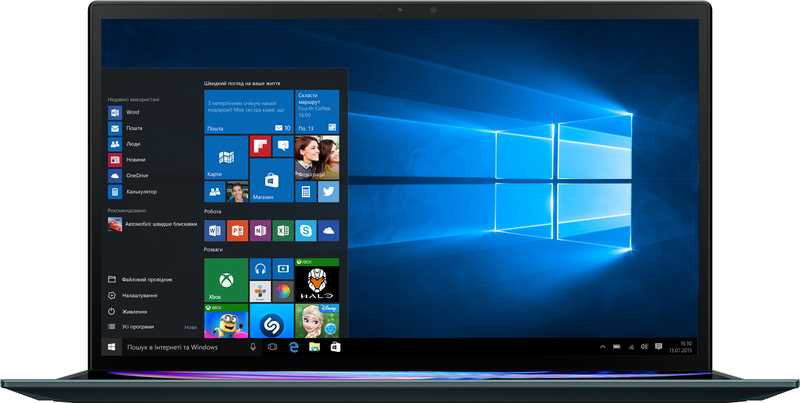Open the Shazam tile

click(x=271, y=321)
